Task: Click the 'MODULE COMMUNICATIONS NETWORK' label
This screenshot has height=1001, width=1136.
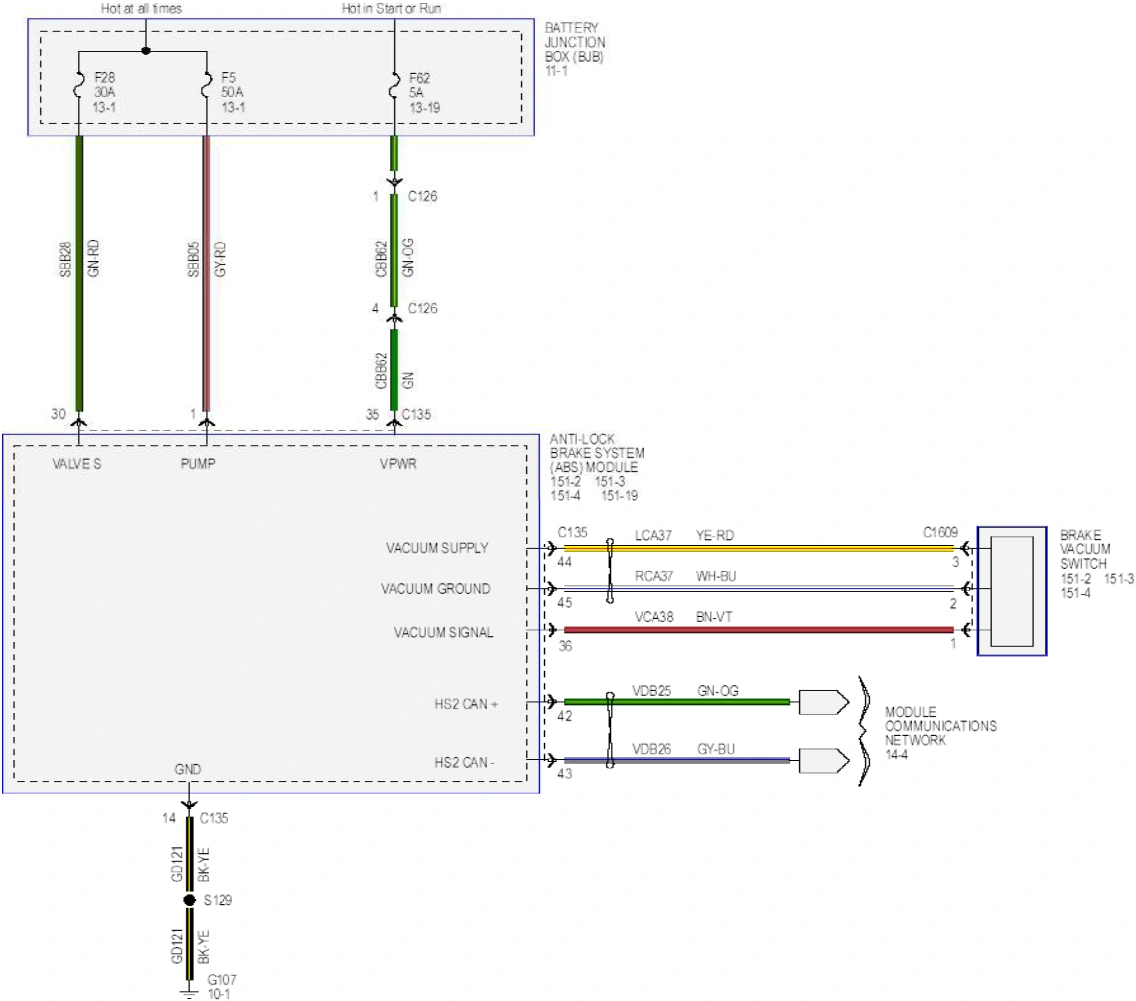Action: coord(940,726)
